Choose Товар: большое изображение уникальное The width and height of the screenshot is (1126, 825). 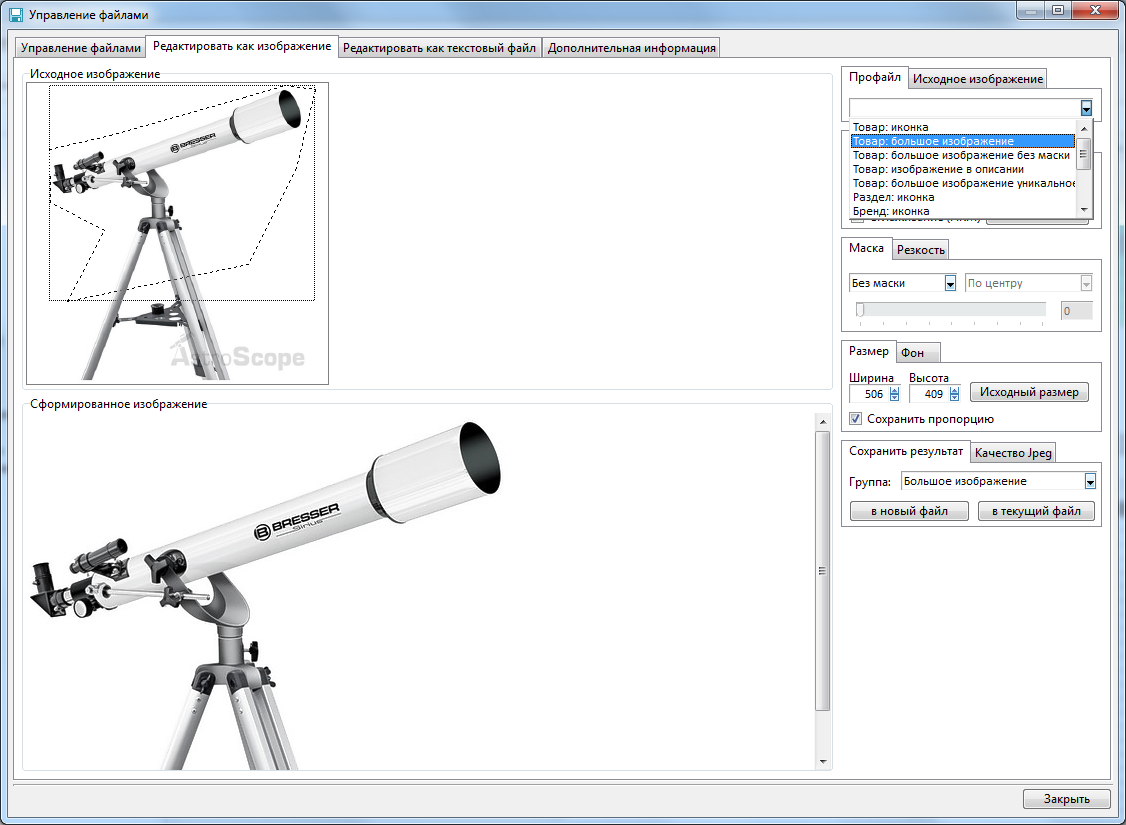[962, 183]
